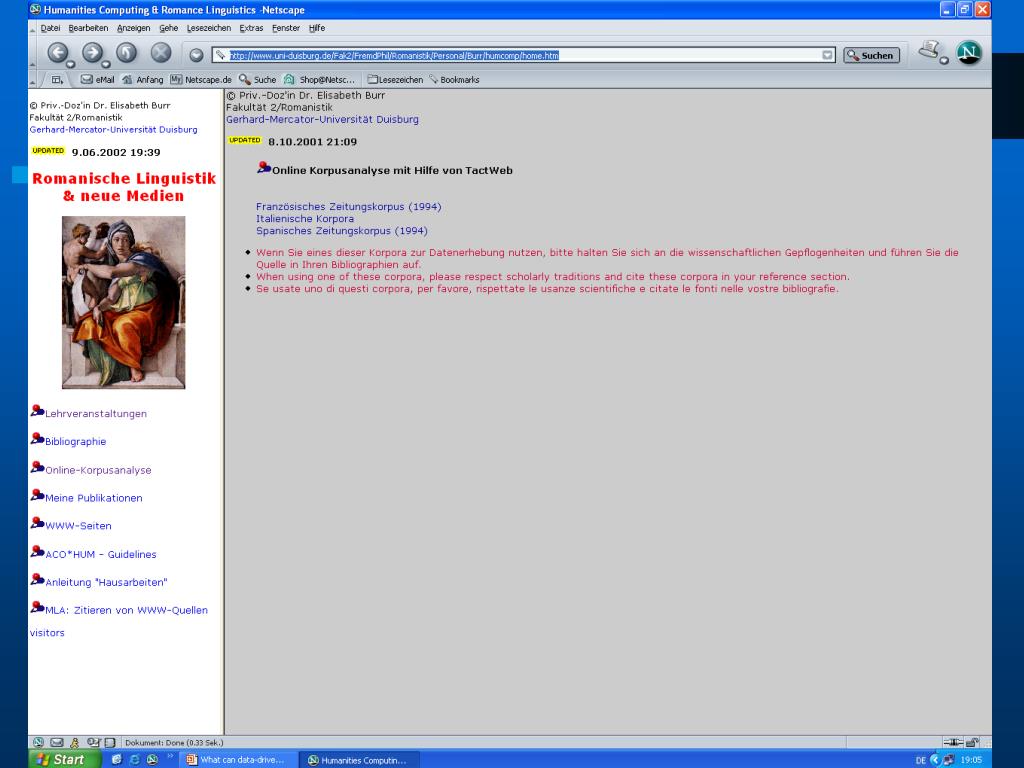This screenshot has width=1024, height=768.
Task: Switch to 'What can data-drive...' taskbar window
Action: coord(240,760)
